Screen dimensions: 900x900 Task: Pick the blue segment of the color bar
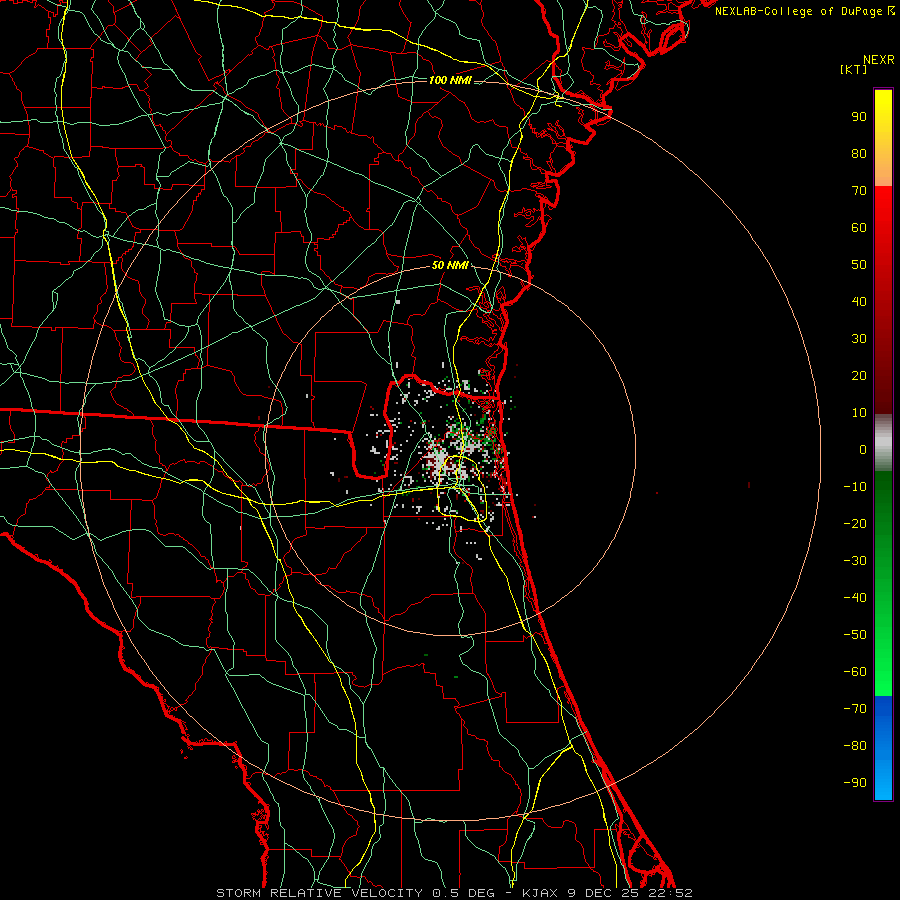point(883,748)
